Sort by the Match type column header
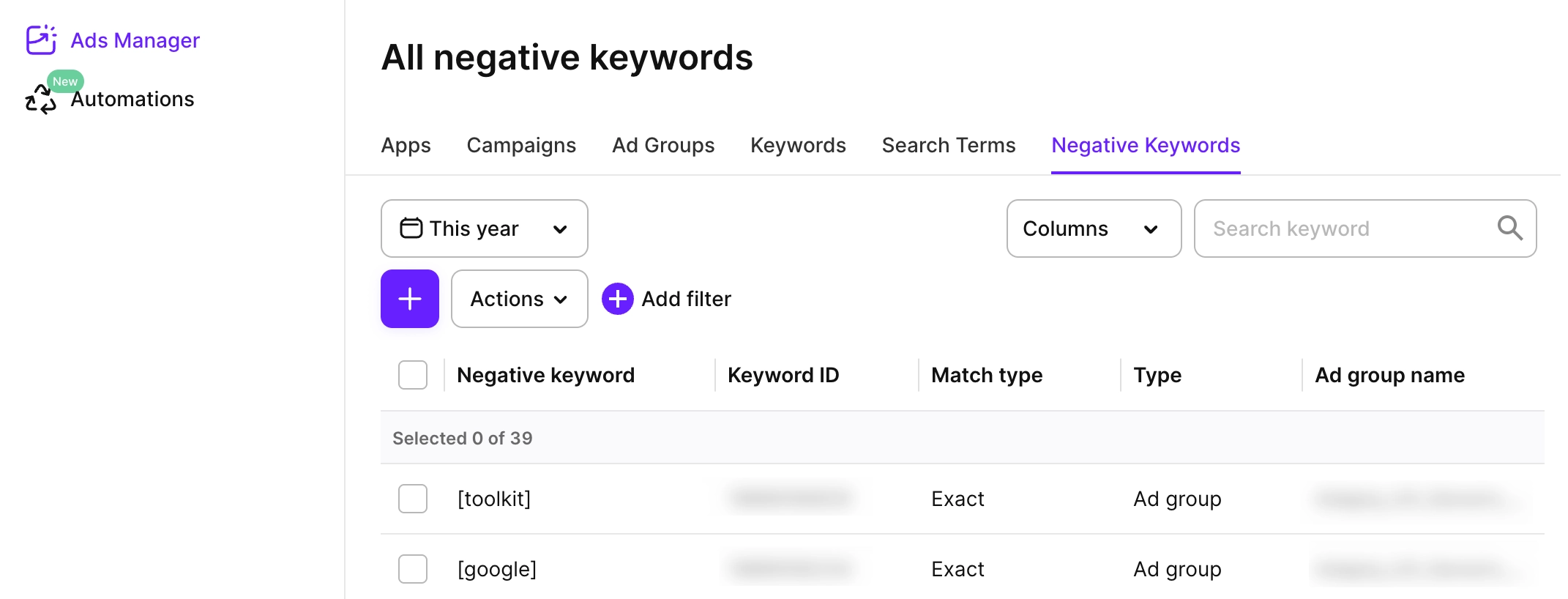 point(987,375)
